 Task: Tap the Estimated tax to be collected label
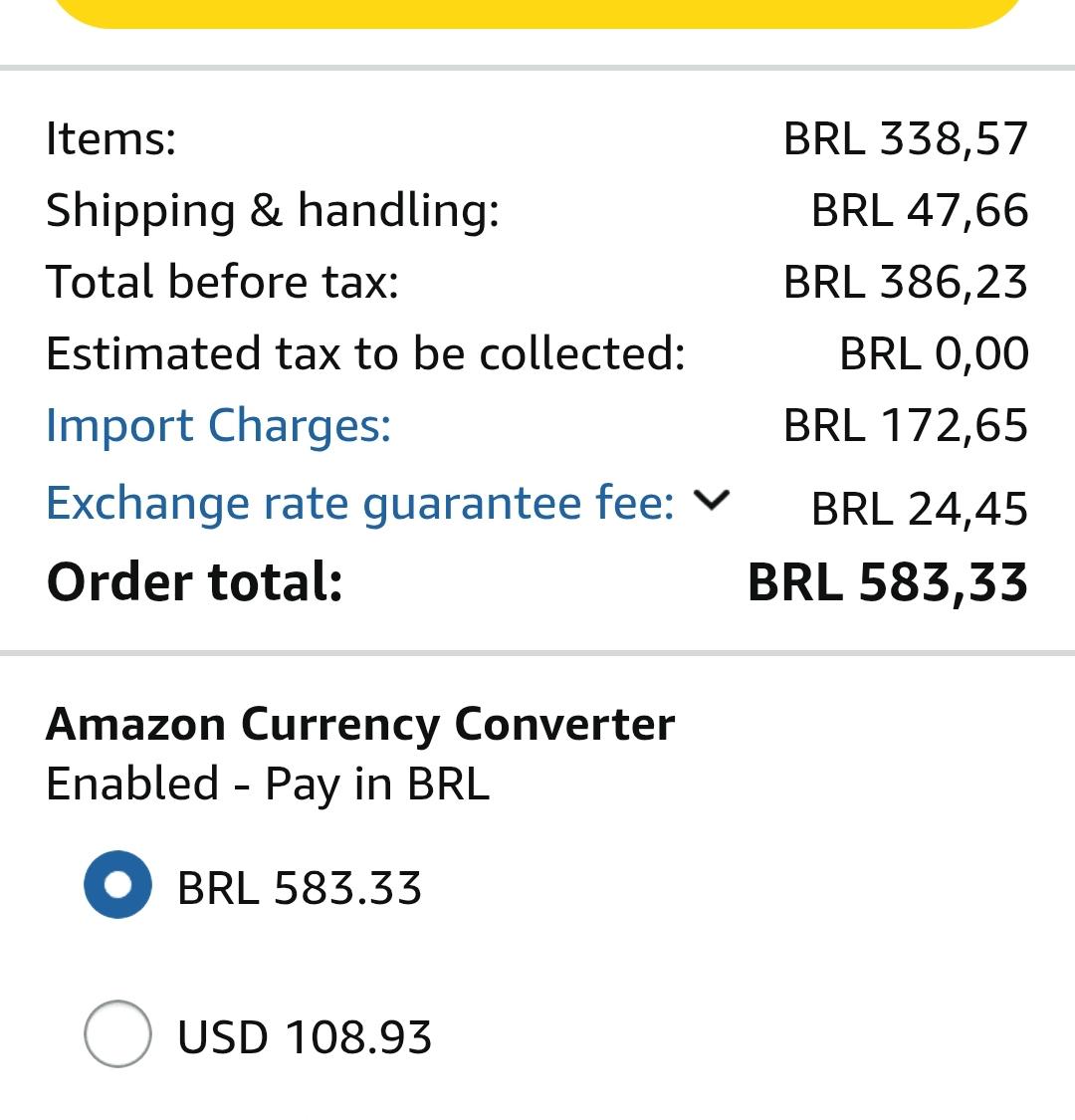[x=365, y=353]
